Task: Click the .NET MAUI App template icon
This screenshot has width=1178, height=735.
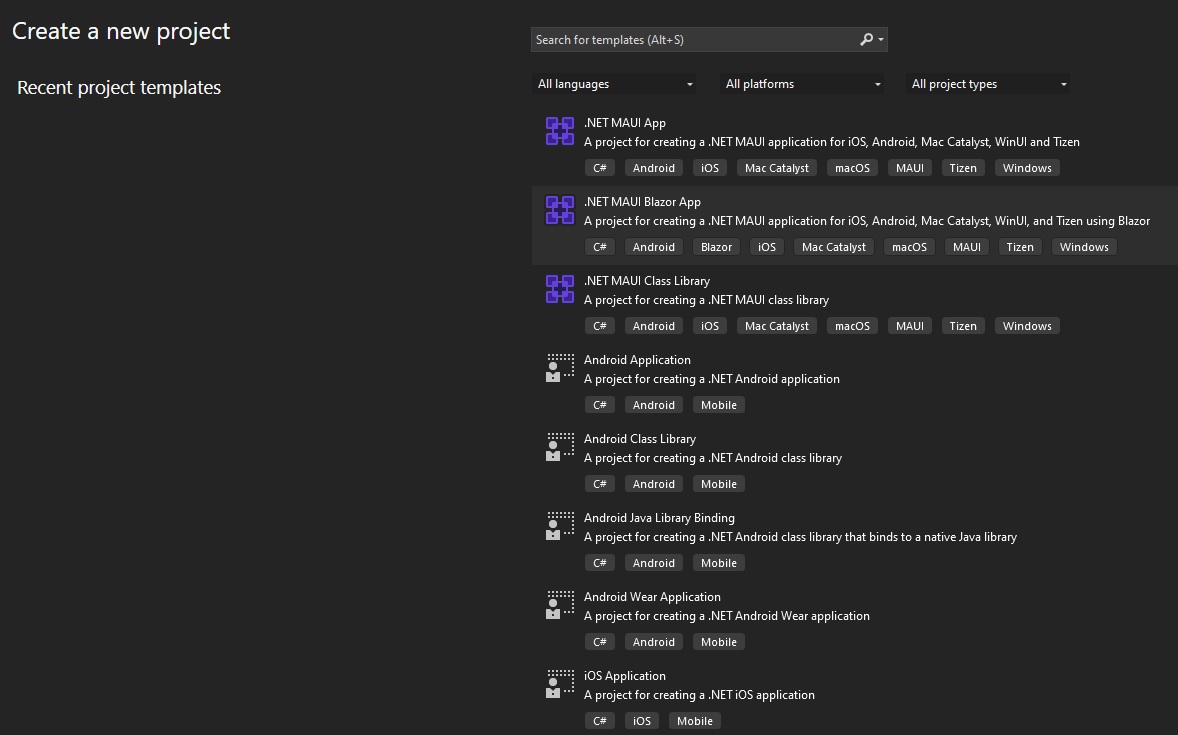Action: coord(560,131)
